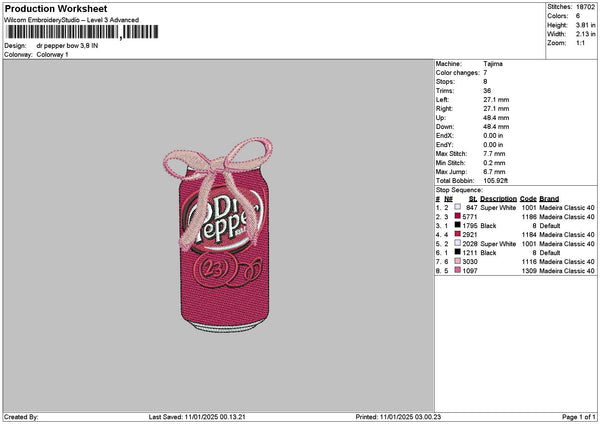600x424 pixels.
Task: Pick the pink swatch beside 1097
Action: [x=457, y=270]
